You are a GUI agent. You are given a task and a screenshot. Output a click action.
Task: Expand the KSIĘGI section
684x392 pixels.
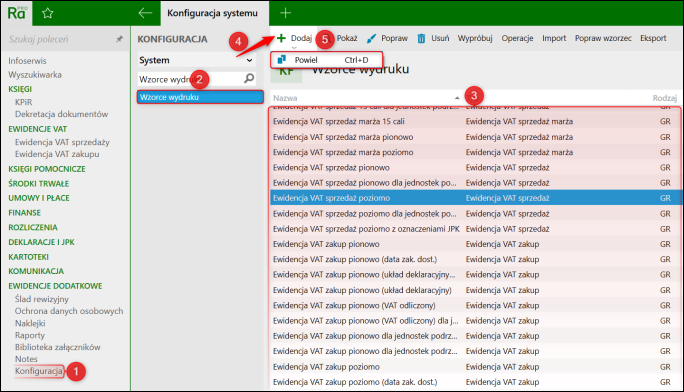[x=20, y=89]
